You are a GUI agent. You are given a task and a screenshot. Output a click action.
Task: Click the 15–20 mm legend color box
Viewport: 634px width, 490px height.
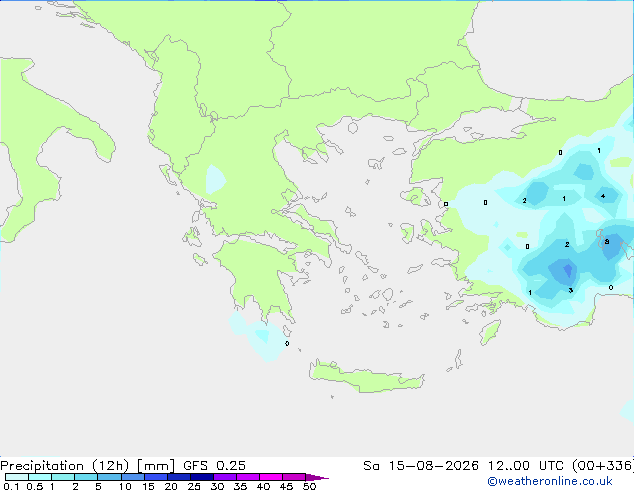pyautogui.click(x=156, y=477)
